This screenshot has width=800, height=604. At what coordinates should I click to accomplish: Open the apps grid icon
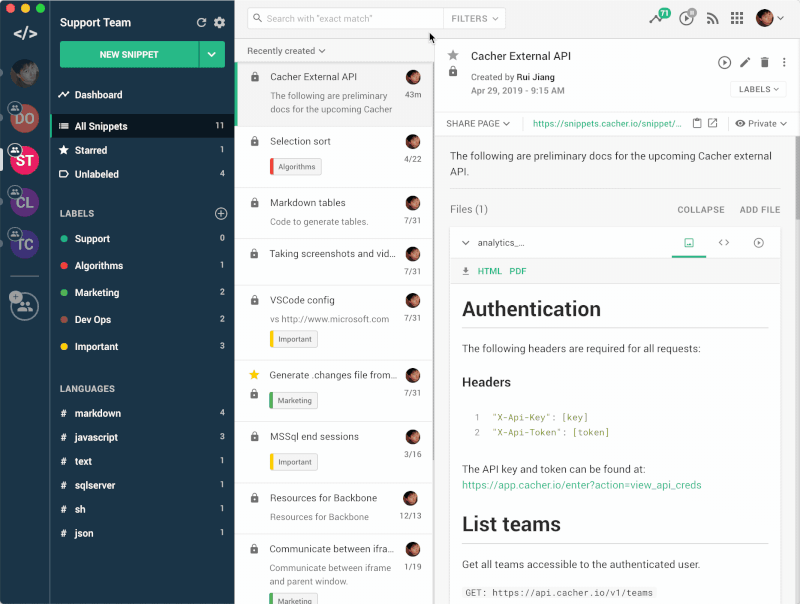pyautogui.click(x=737, y=18)
